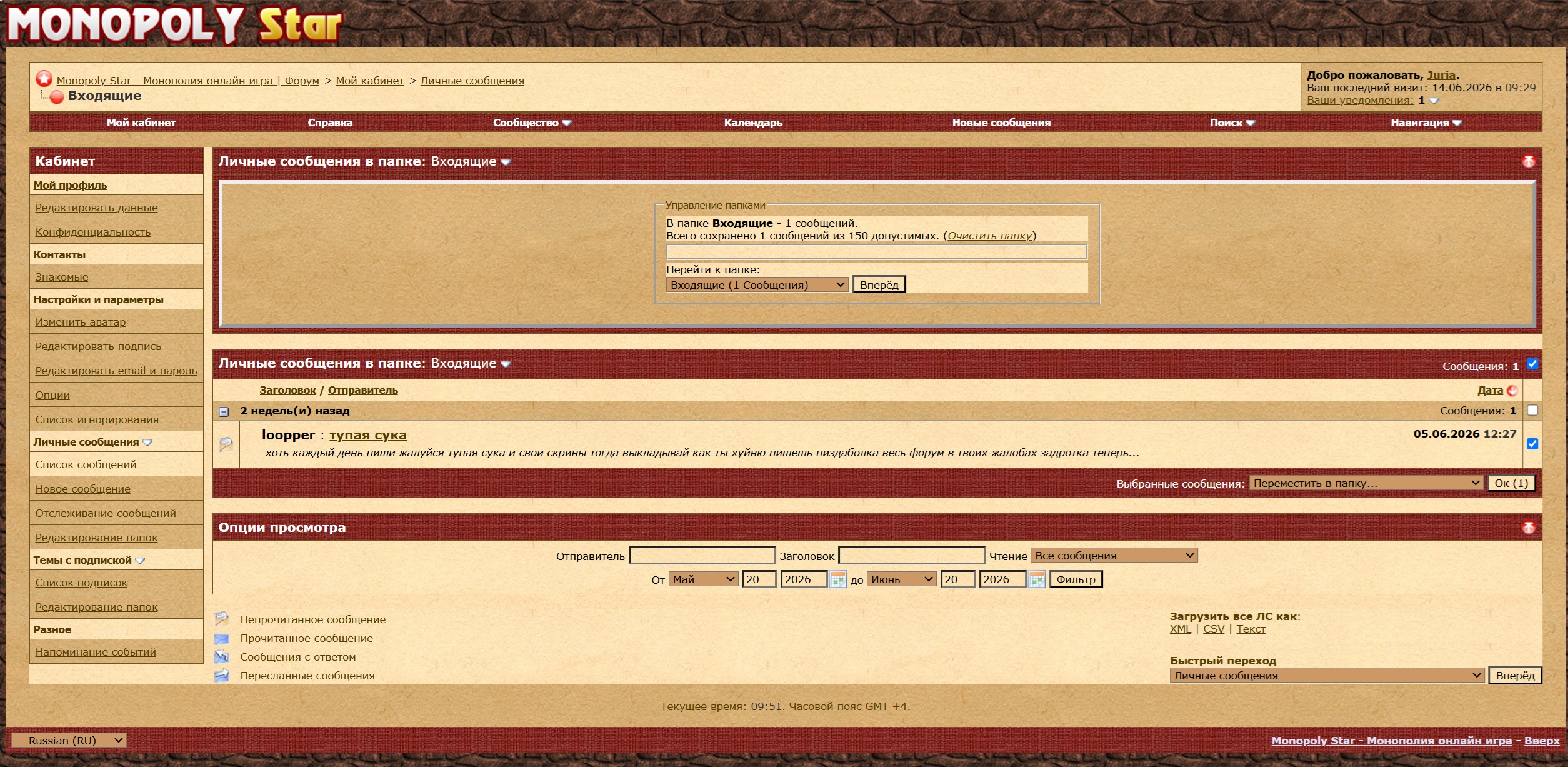
Task: Open 'Конфиденциальность' in the sidebar
Action: point(93,232)
